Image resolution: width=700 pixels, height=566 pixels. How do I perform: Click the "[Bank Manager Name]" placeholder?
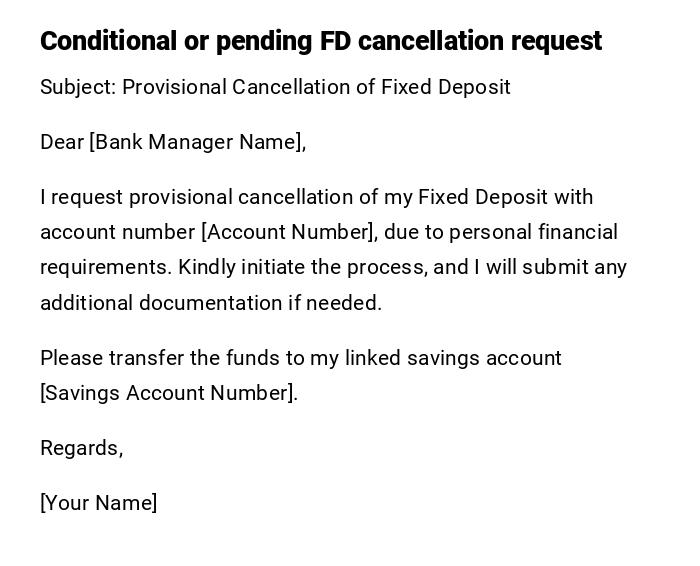pyautogui.click(x=197, y=142)
